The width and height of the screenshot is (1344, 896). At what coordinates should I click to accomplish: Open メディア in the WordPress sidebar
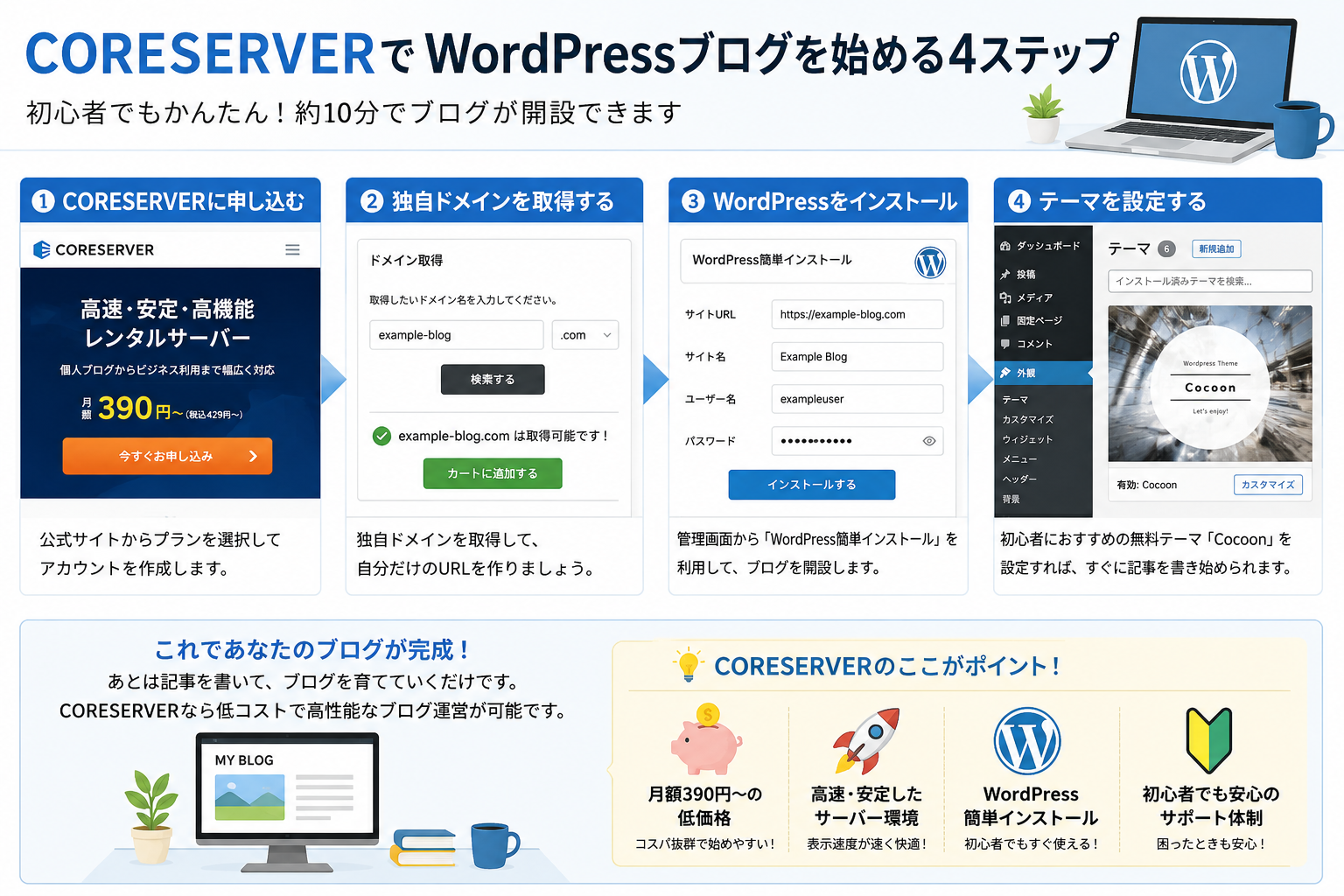[x=1034, y=297]
